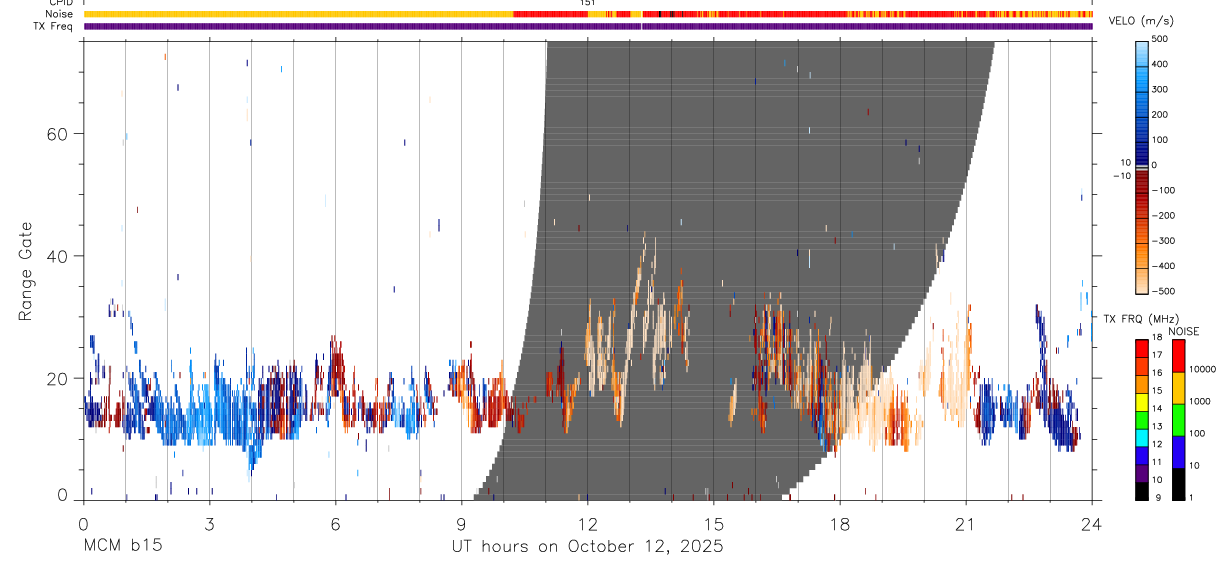1228x567 pixels.
Task: Click the yellow and red Noise strip above plot
Action: [x=588, y=15]
